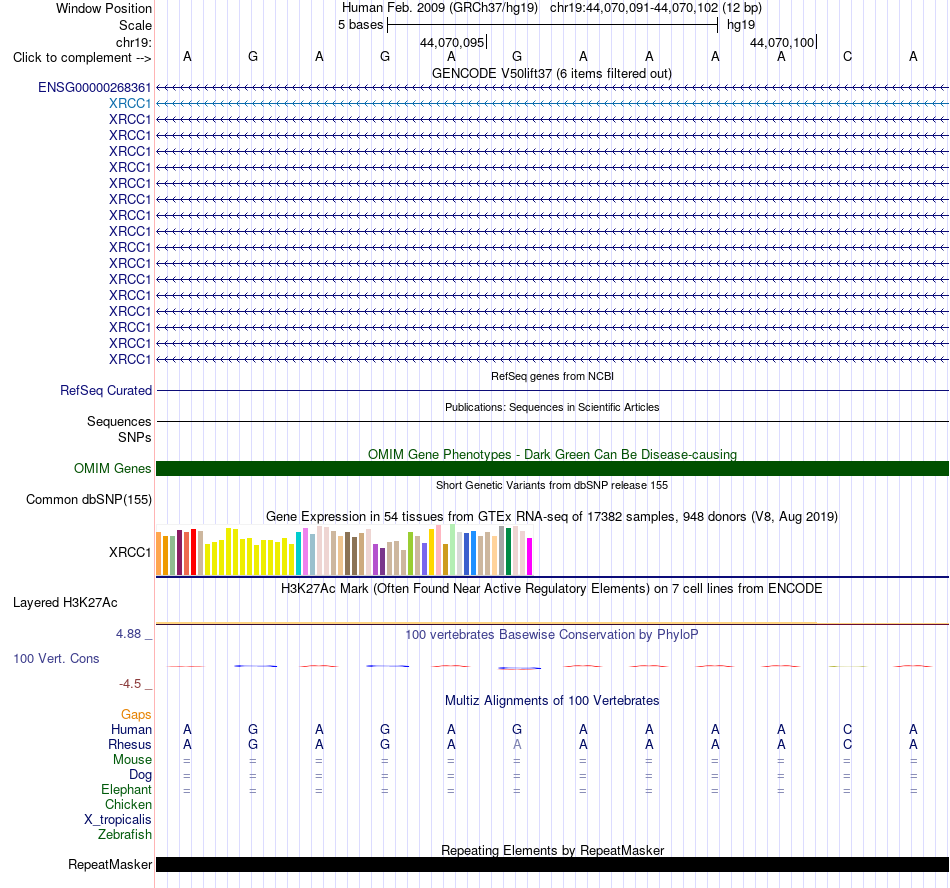Click Repeating Elements by RepeatMasker title
950x888 pixels.
pyautogui.click(x=553, y=850)
